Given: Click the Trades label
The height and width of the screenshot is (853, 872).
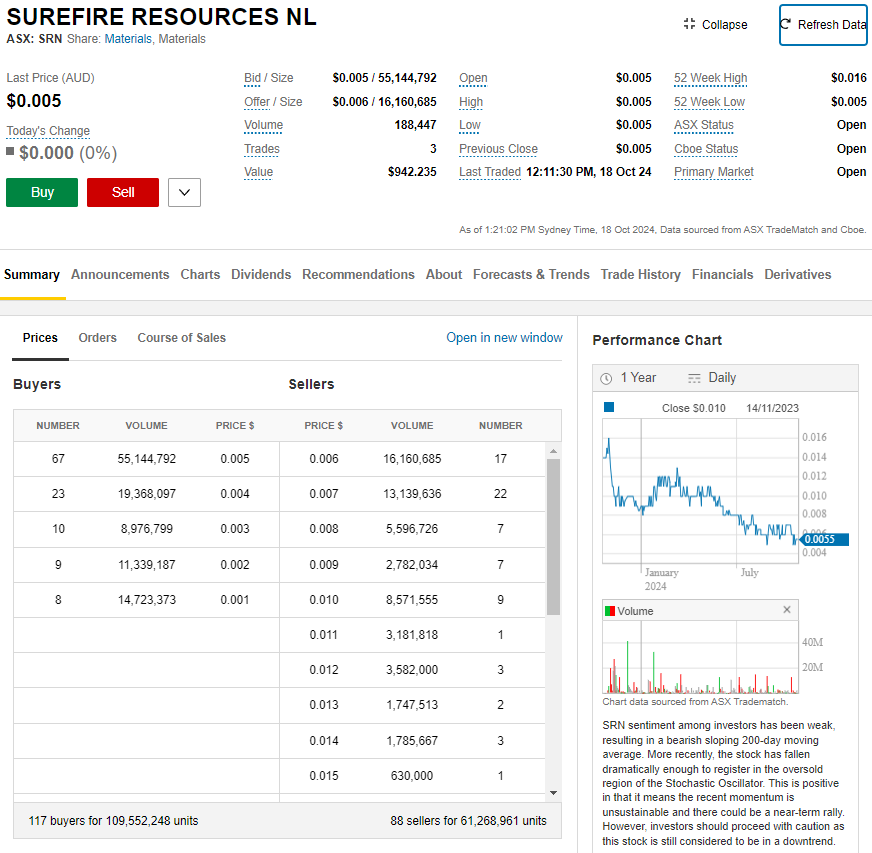Looking at the screenshot, I should click(262, 150).
